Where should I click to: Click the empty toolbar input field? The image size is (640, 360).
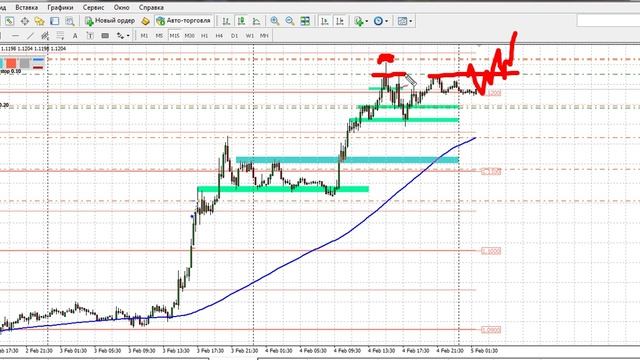click(x=608, y=21)
